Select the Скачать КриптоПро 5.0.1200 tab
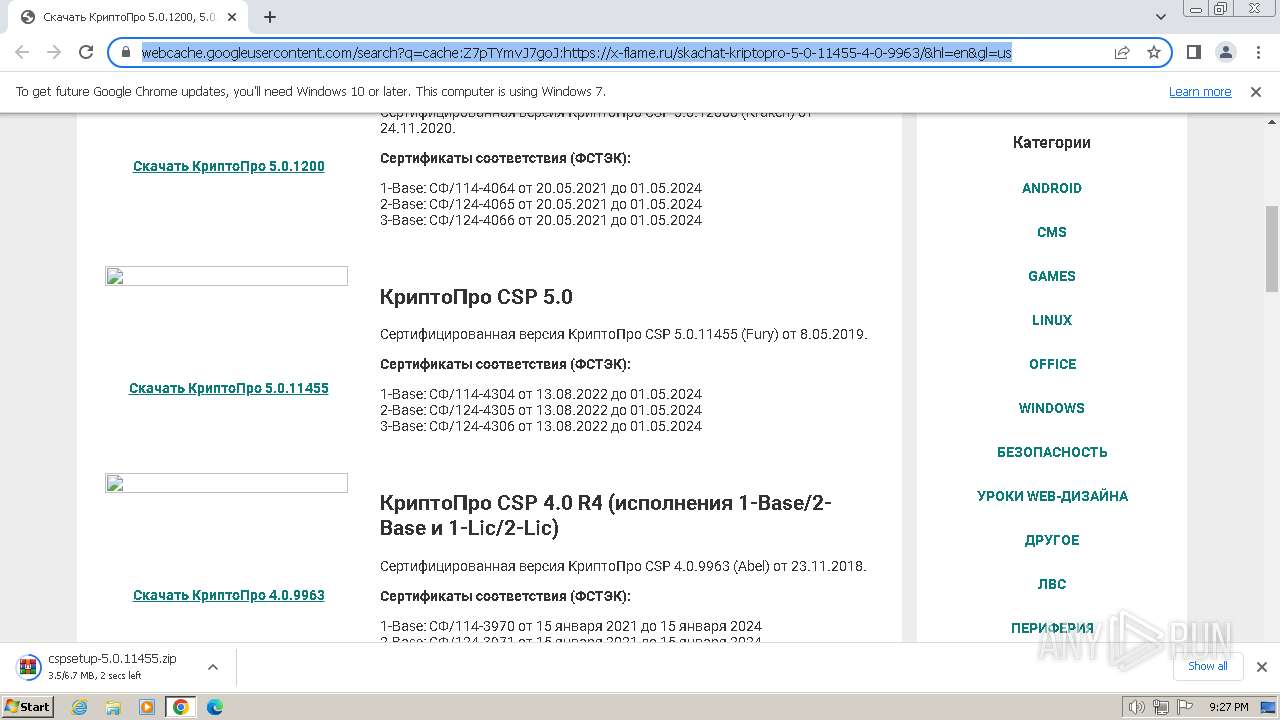Viewport: 1280px width, 720px height. [x=128, y=17]
